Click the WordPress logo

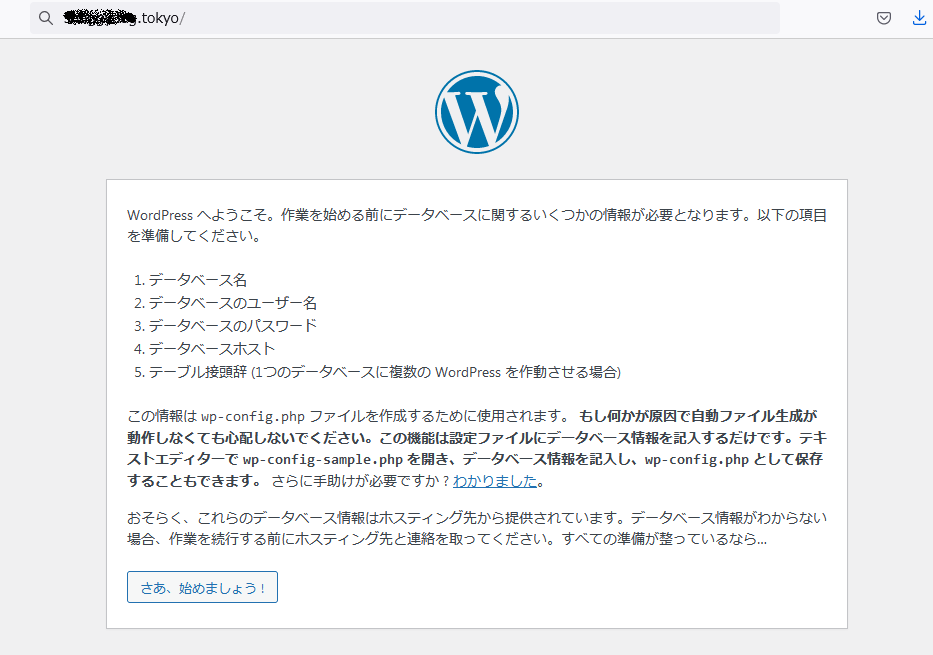[477, 111]
